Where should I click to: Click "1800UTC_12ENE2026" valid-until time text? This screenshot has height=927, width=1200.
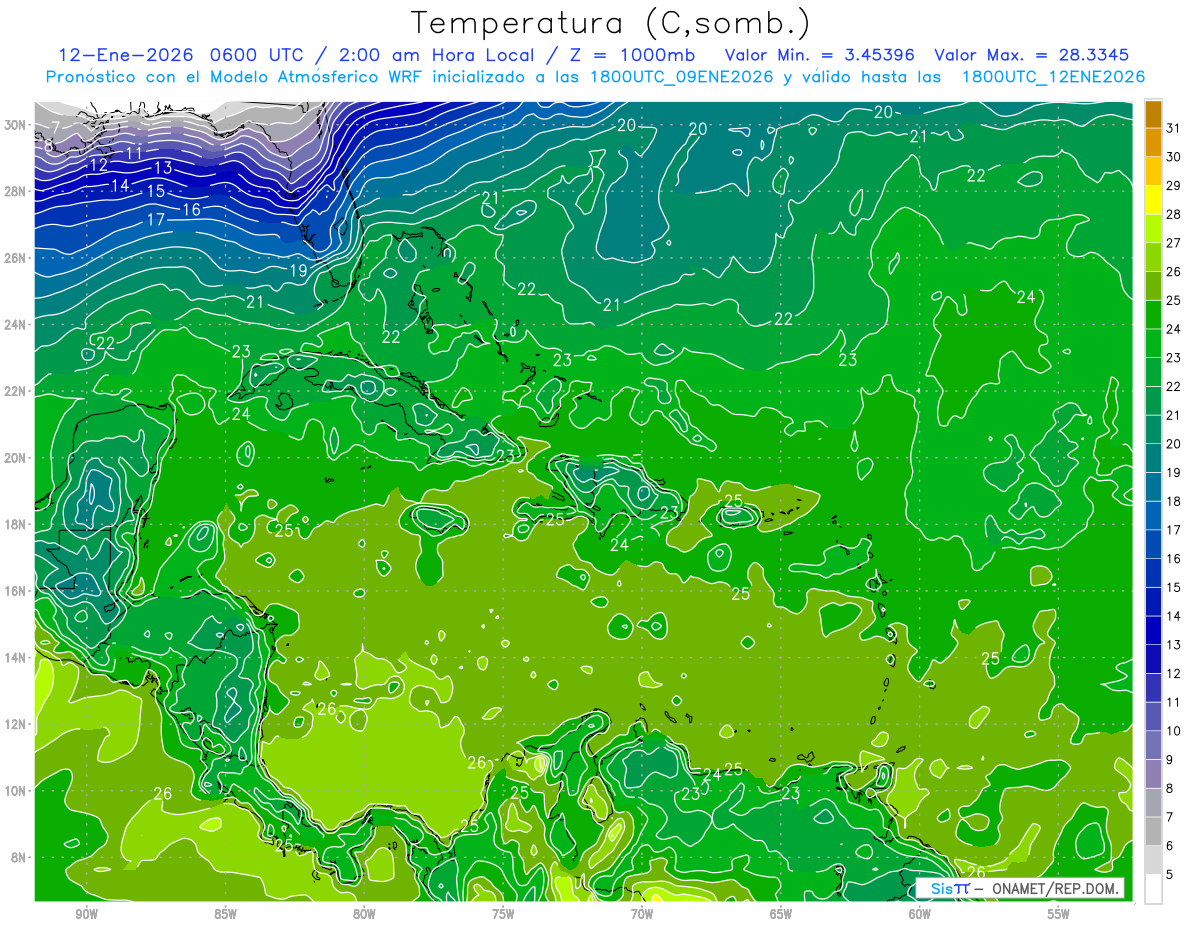(1053, 77)
